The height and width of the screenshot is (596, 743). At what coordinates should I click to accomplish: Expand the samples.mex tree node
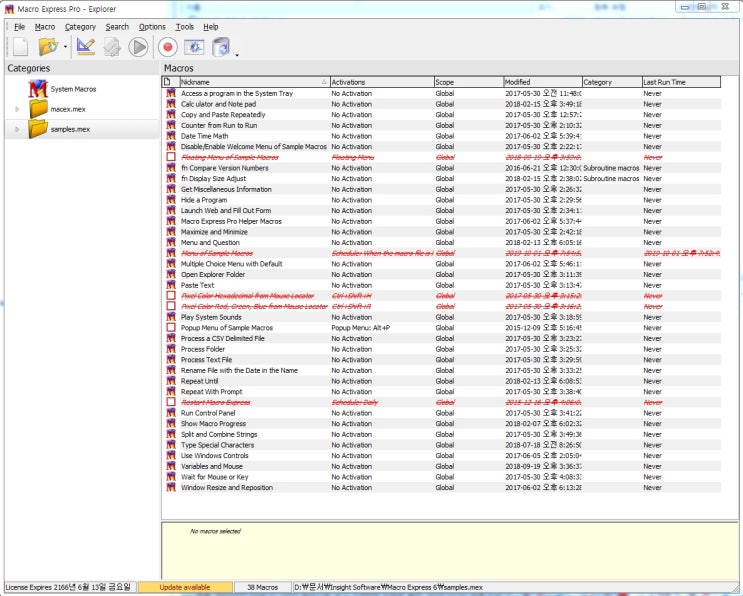coord(17,129)
